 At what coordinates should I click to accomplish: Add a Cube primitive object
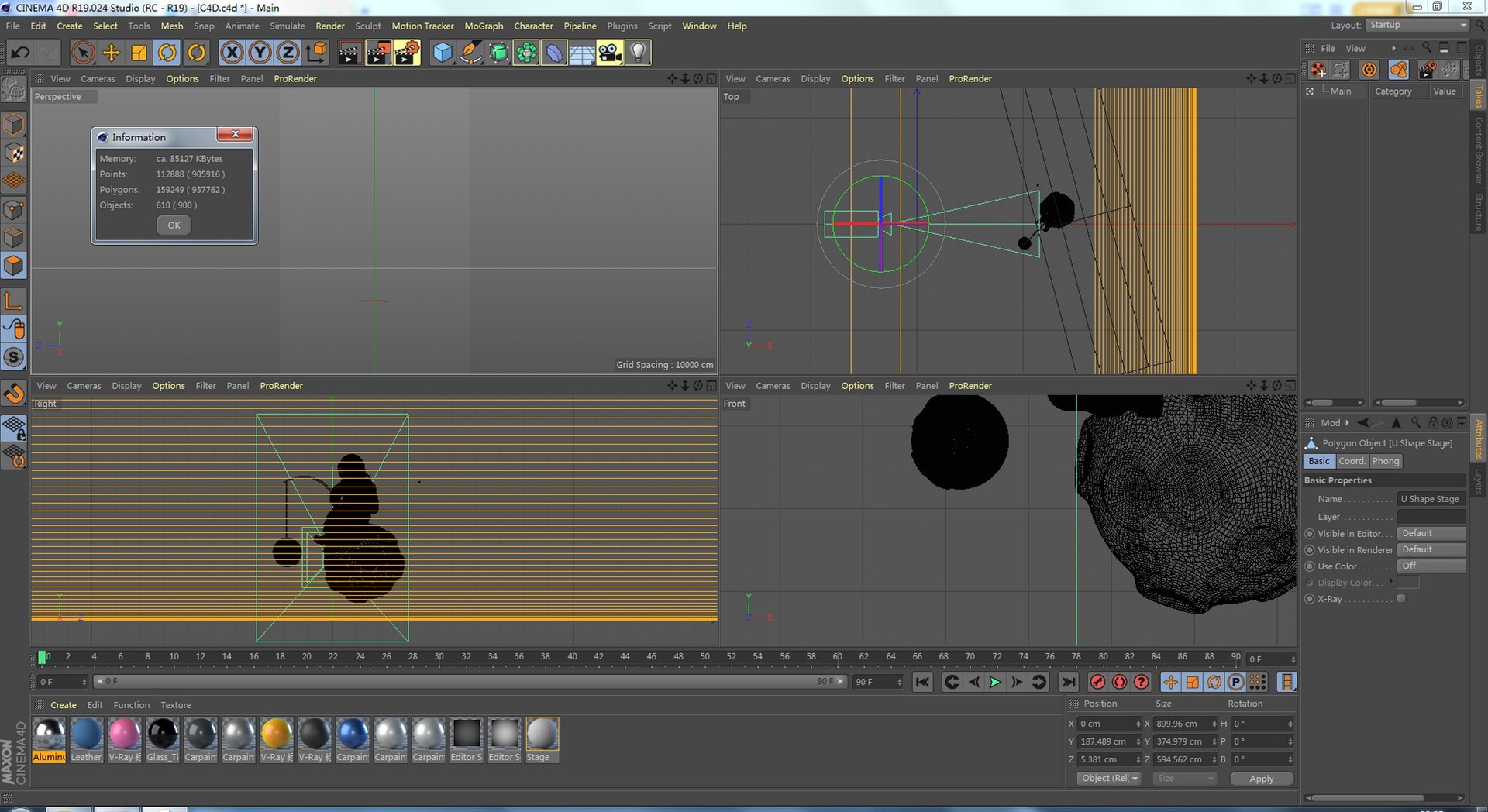click(x=443, y=53)
